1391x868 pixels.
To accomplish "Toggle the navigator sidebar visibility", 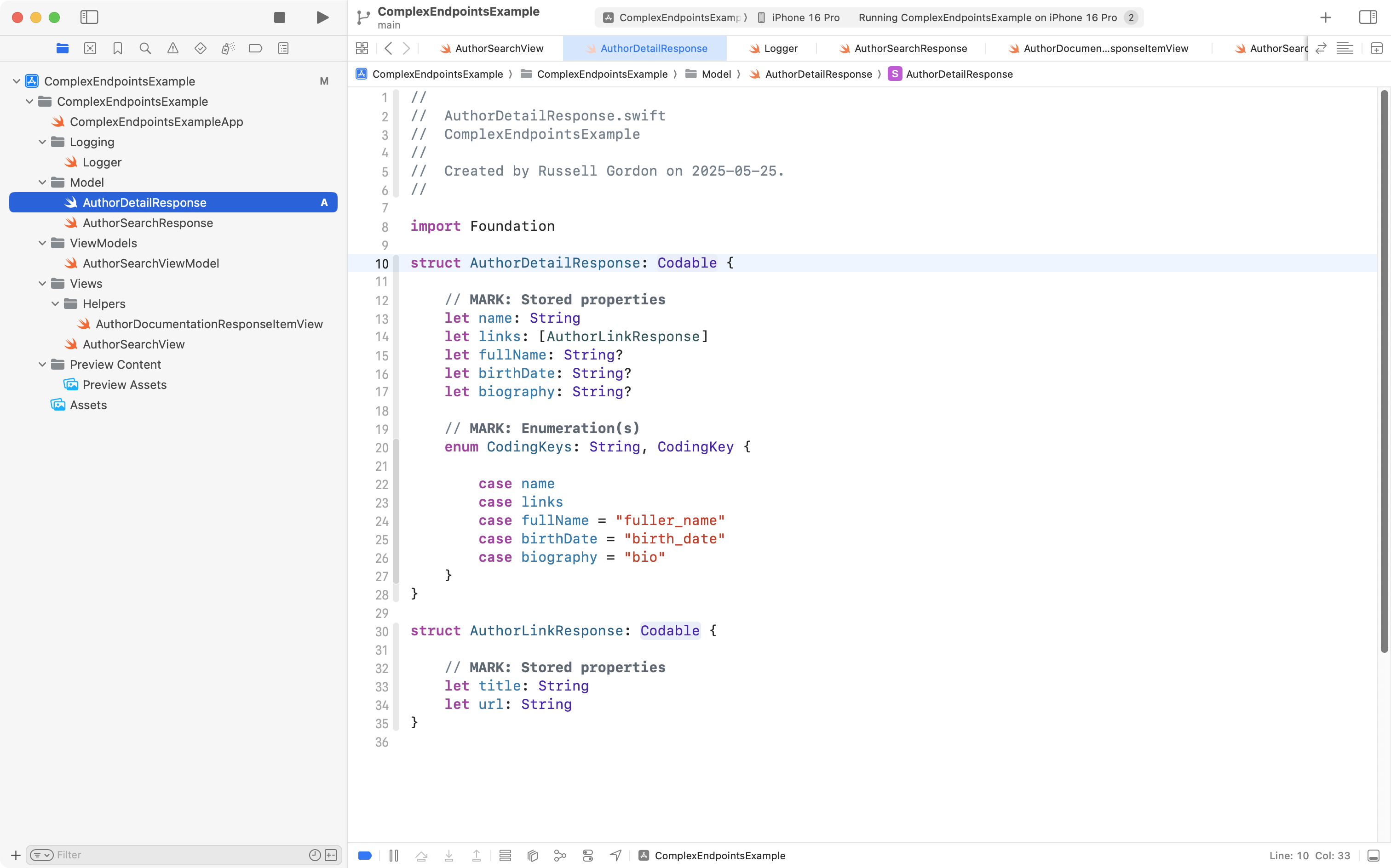I will point(89,17).
